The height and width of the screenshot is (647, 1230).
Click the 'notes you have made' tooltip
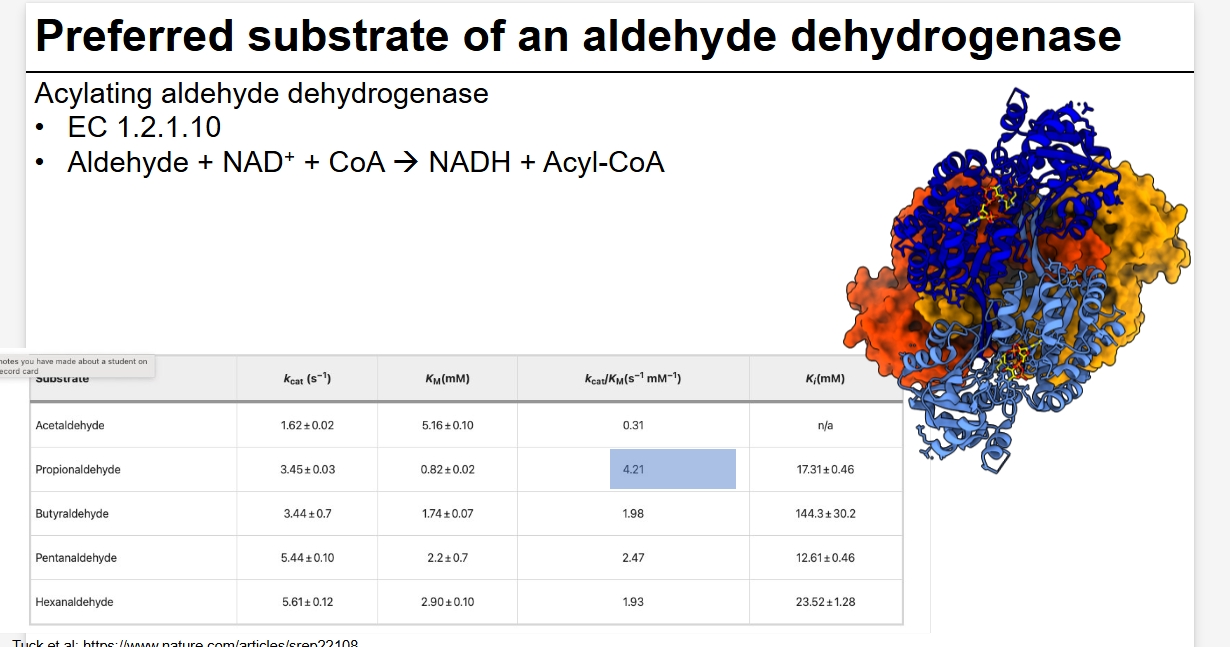click(76, 366)
